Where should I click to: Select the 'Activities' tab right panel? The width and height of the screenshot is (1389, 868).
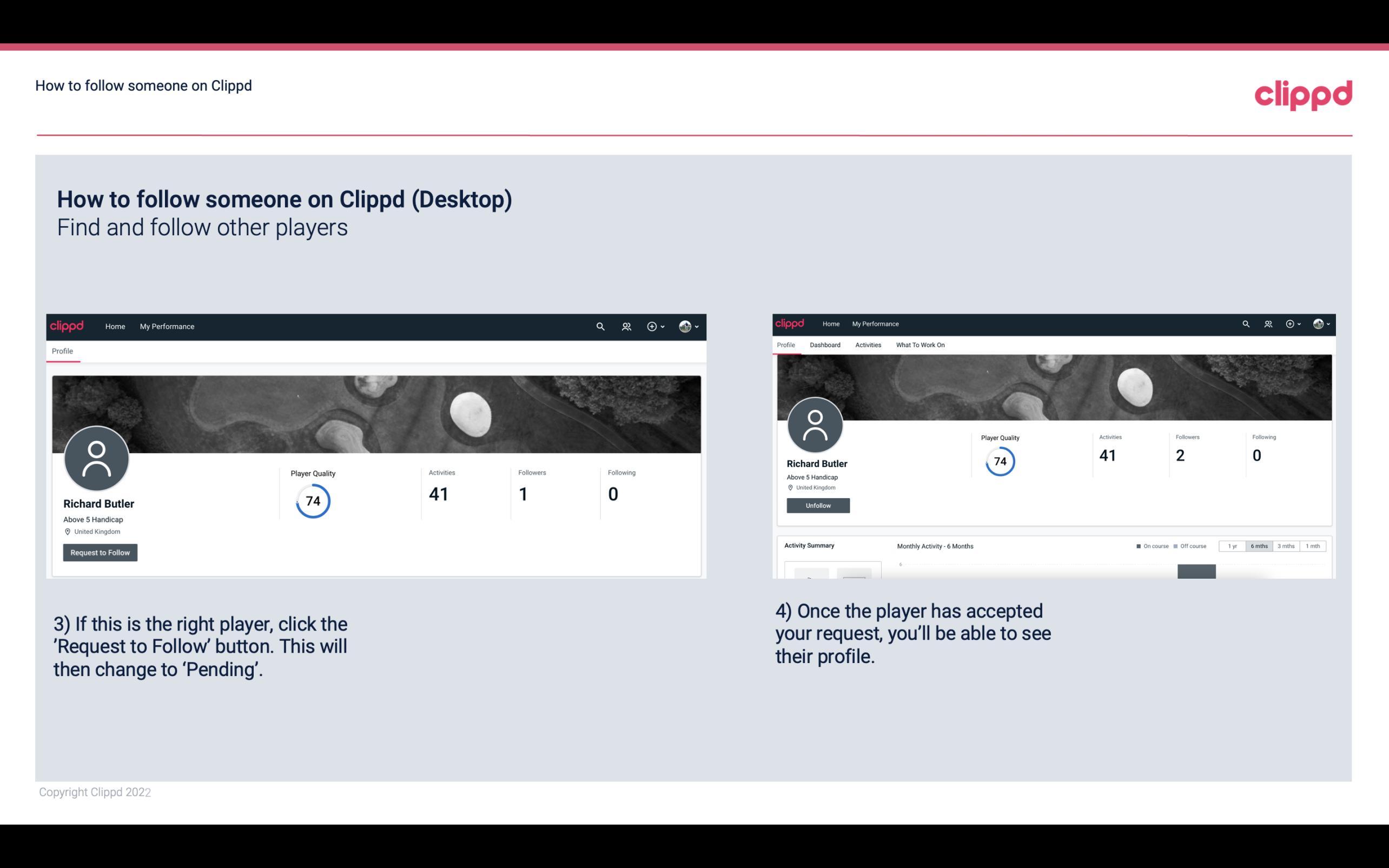866,345
